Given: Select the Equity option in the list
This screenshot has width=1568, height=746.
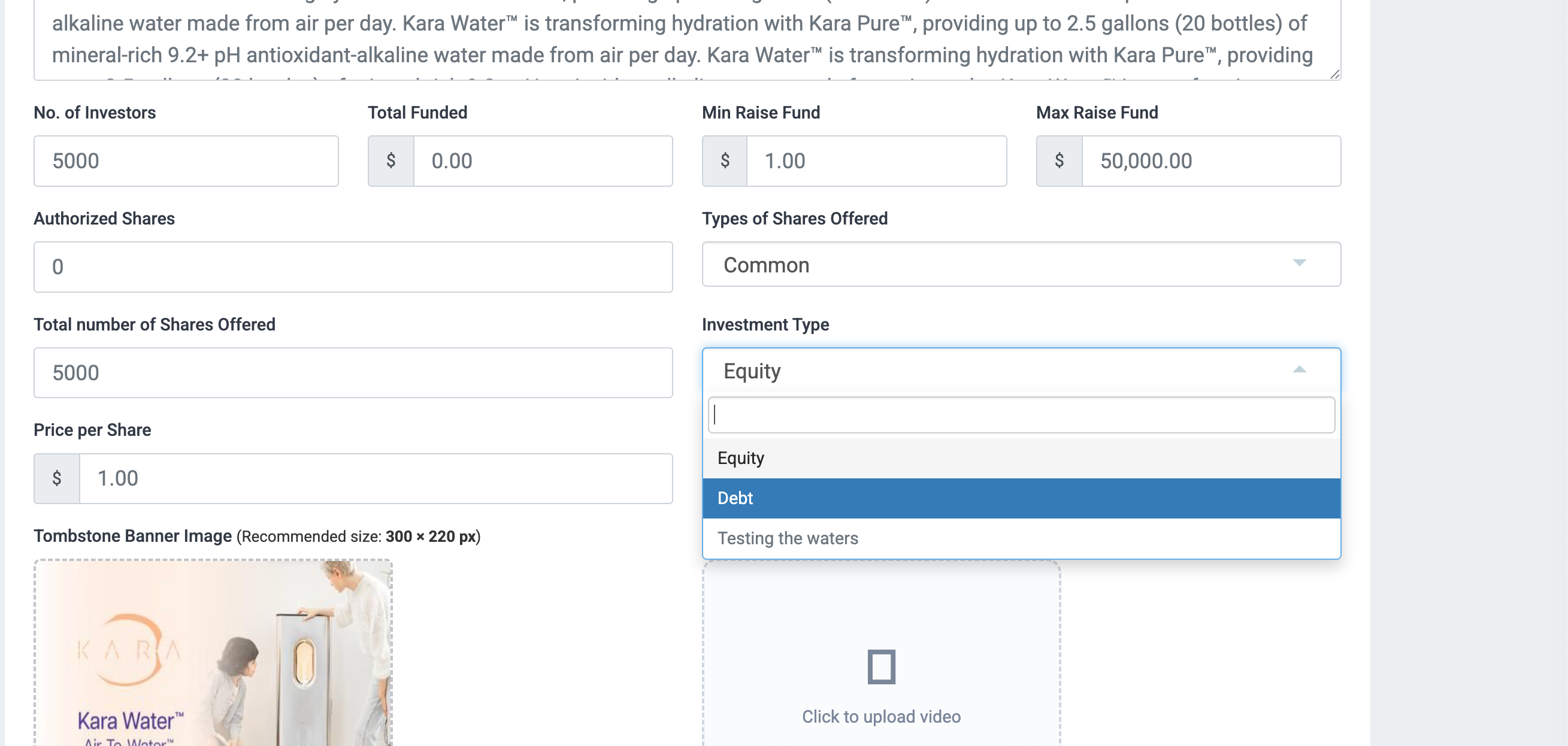Looking at the screenshot, I should click(x=1021, y=458).
